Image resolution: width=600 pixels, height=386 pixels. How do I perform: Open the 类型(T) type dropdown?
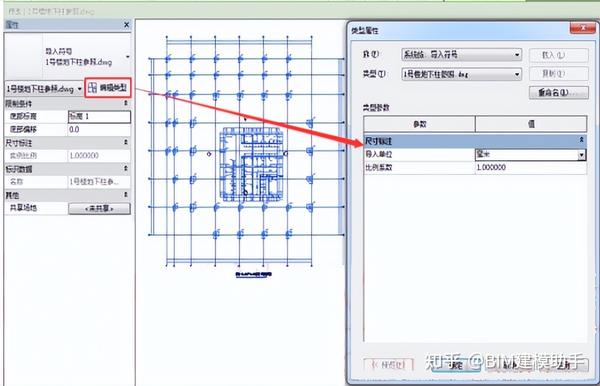(x=461, y=74)
